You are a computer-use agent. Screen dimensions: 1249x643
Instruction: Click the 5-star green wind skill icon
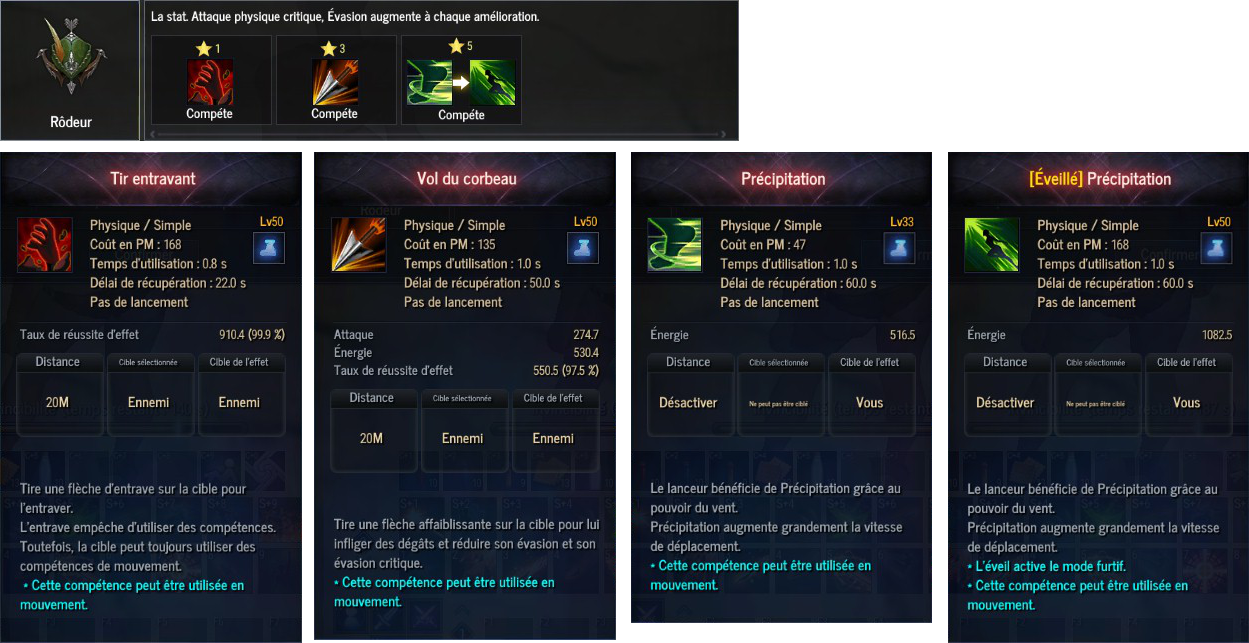tap(429, 82)
